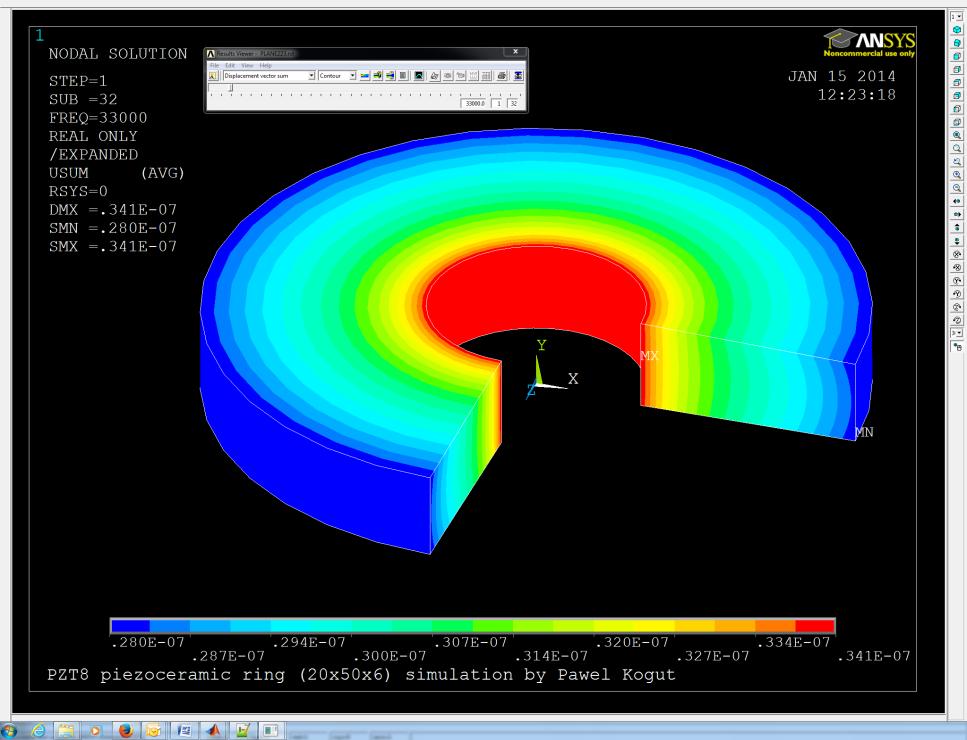Click the substep field showing 32

(x=514, y=103)
